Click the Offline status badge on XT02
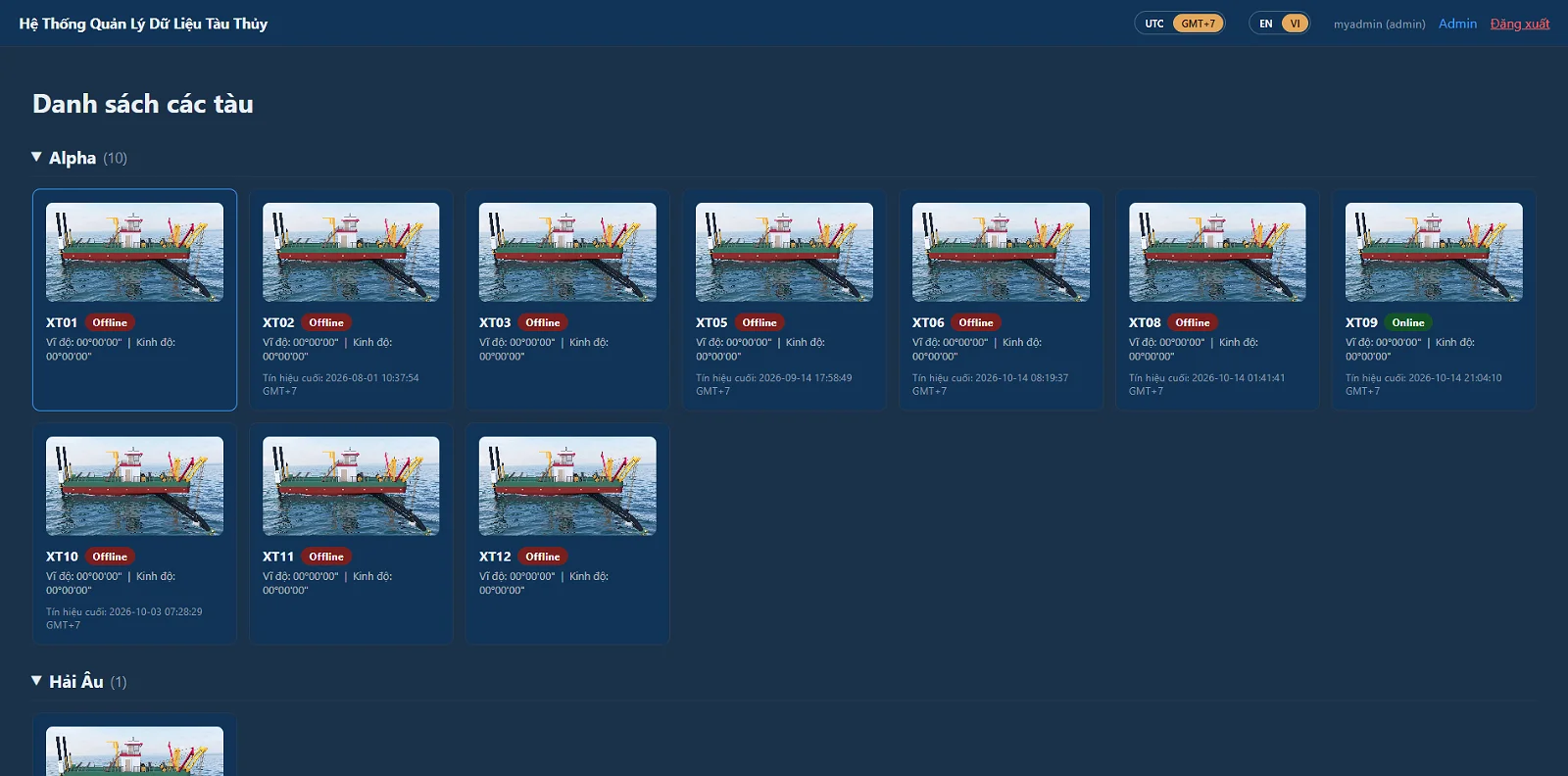Screen dimensions: 1568x776 coord(326,322)
